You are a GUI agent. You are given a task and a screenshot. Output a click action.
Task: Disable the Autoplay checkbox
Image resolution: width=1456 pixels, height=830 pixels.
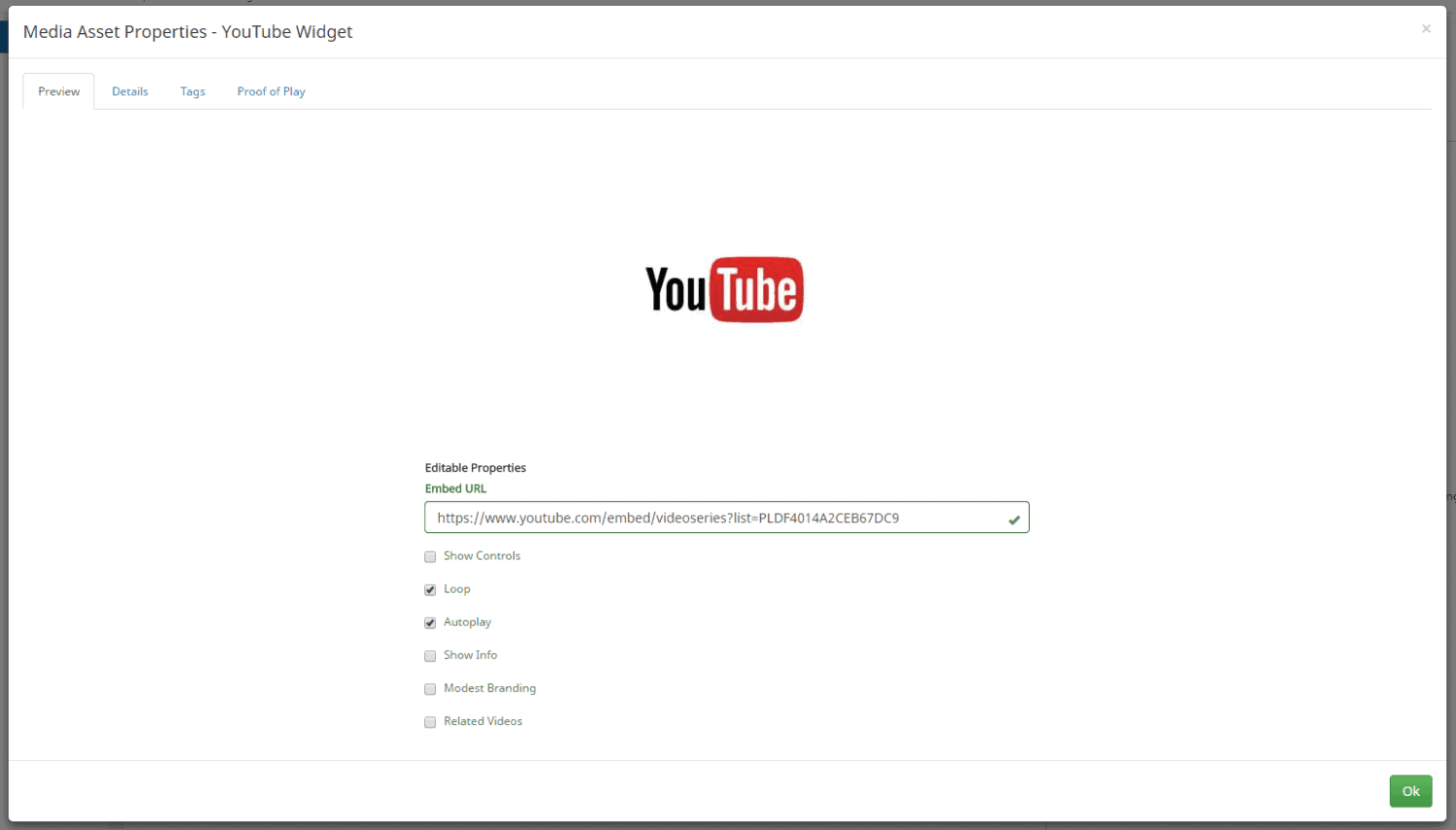tap(430, 622)
